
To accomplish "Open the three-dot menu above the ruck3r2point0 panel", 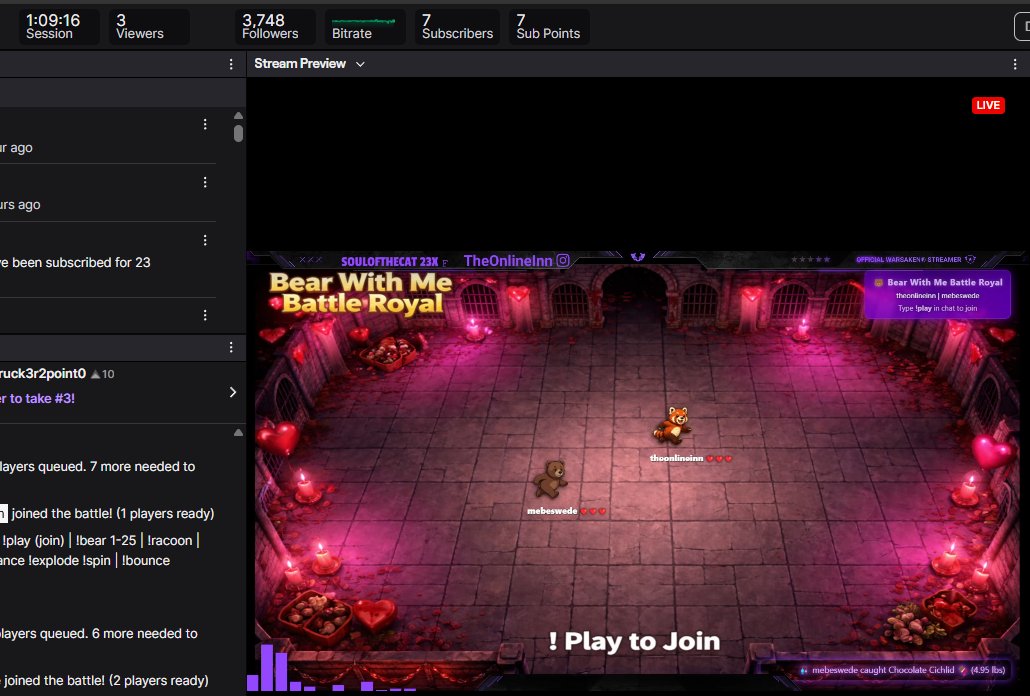I will 231,347.
